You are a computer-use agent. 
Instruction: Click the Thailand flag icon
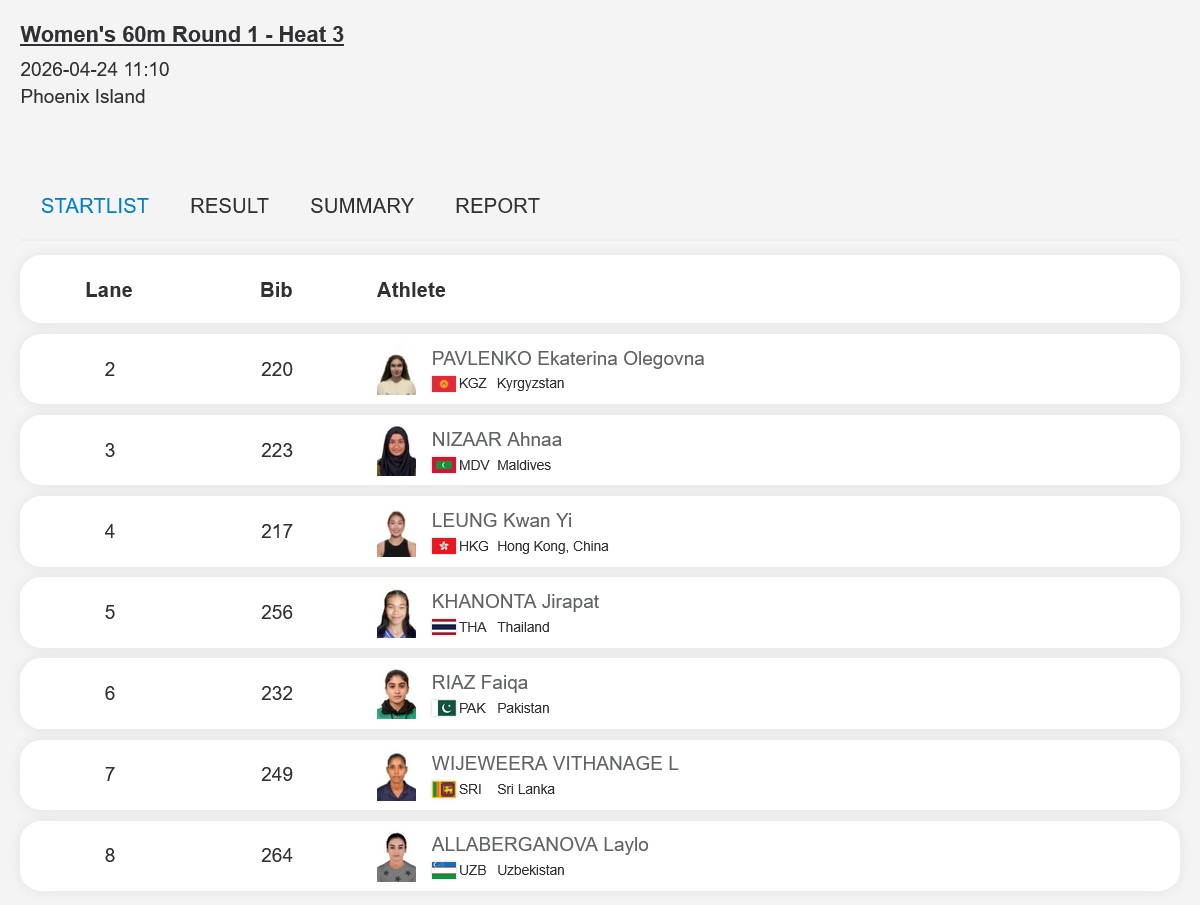(443, 627)
